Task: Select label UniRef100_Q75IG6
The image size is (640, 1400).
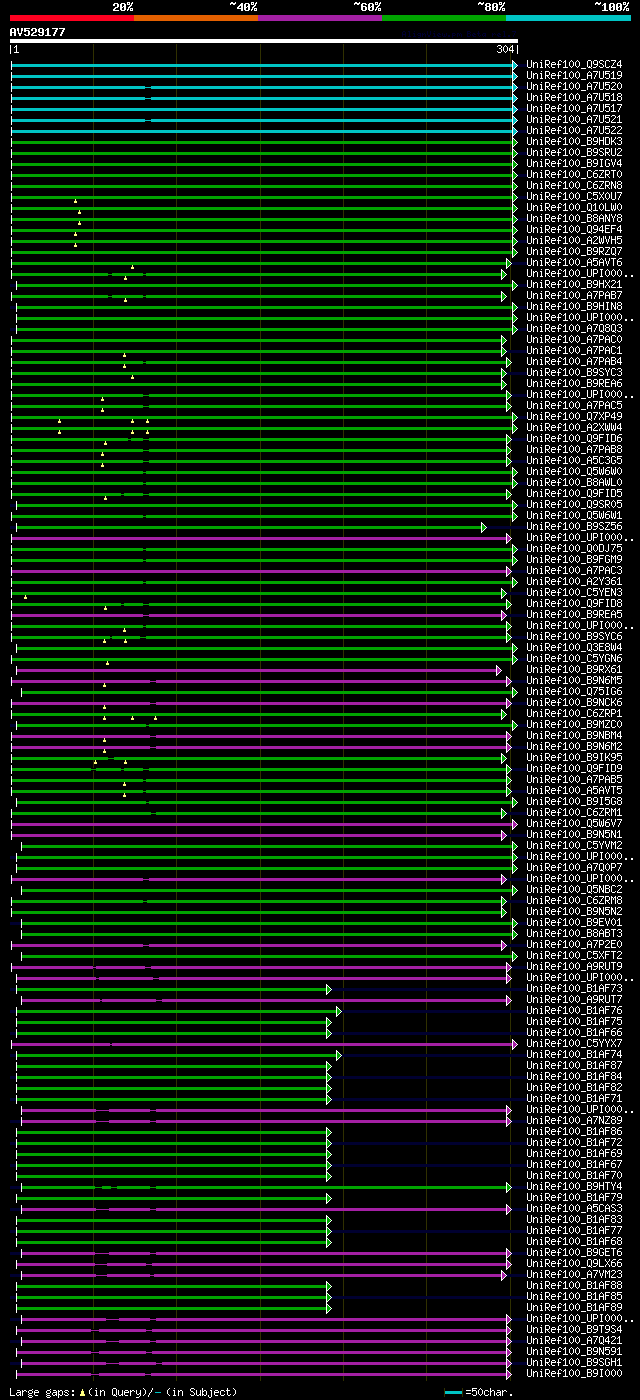Action: click(x=574, y=691)
